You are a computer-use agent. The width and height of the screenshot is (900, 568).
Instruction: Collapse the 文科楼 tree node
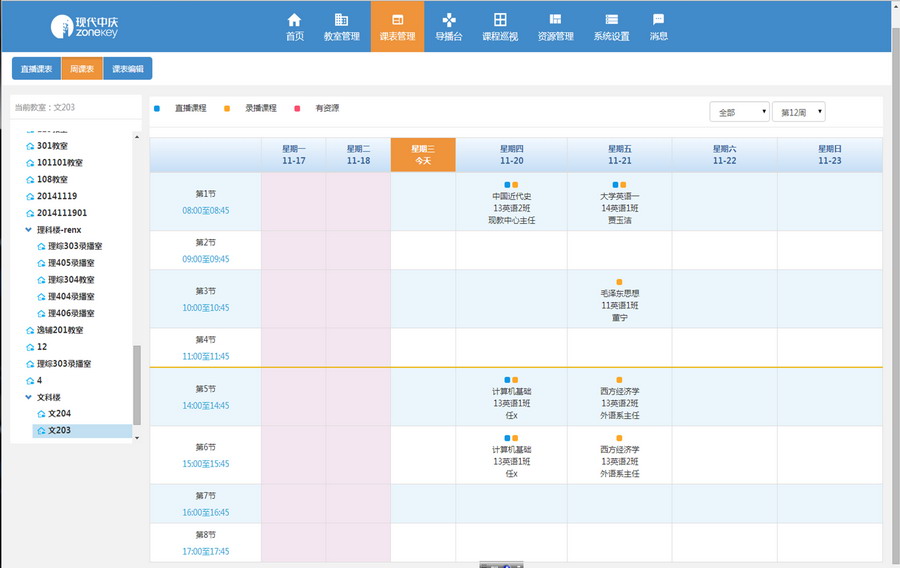coord(29,397)
